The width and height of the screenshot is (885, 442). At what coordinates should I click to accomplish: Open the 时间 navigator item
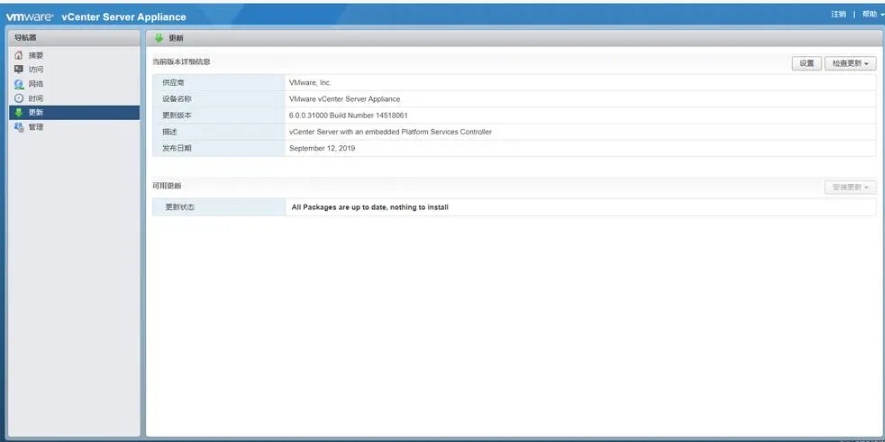75,98
